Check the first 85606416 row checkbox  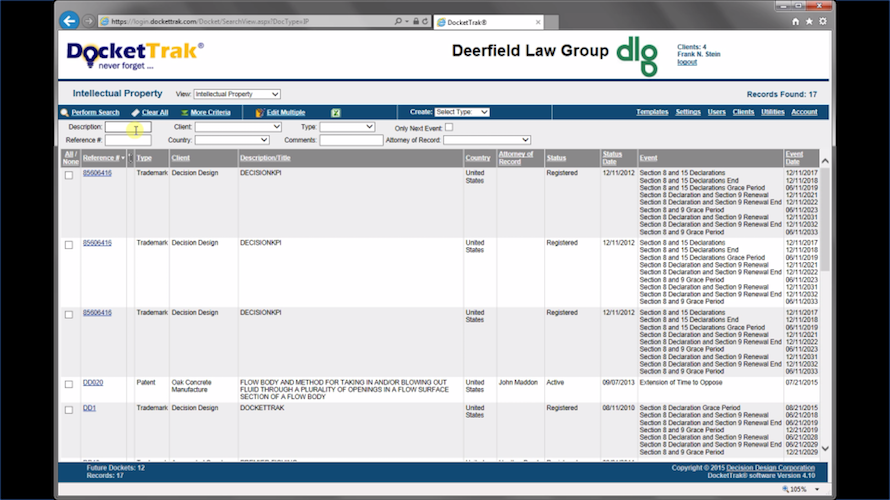pyautogui.click(x=69, y=175)
